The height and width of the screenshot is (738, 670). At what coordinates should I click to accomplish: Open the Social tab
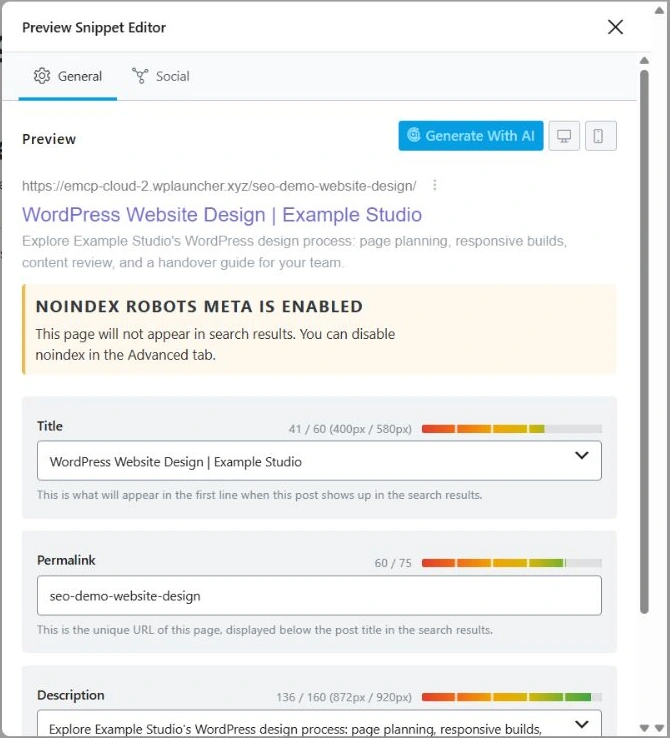tap(160, 76)
